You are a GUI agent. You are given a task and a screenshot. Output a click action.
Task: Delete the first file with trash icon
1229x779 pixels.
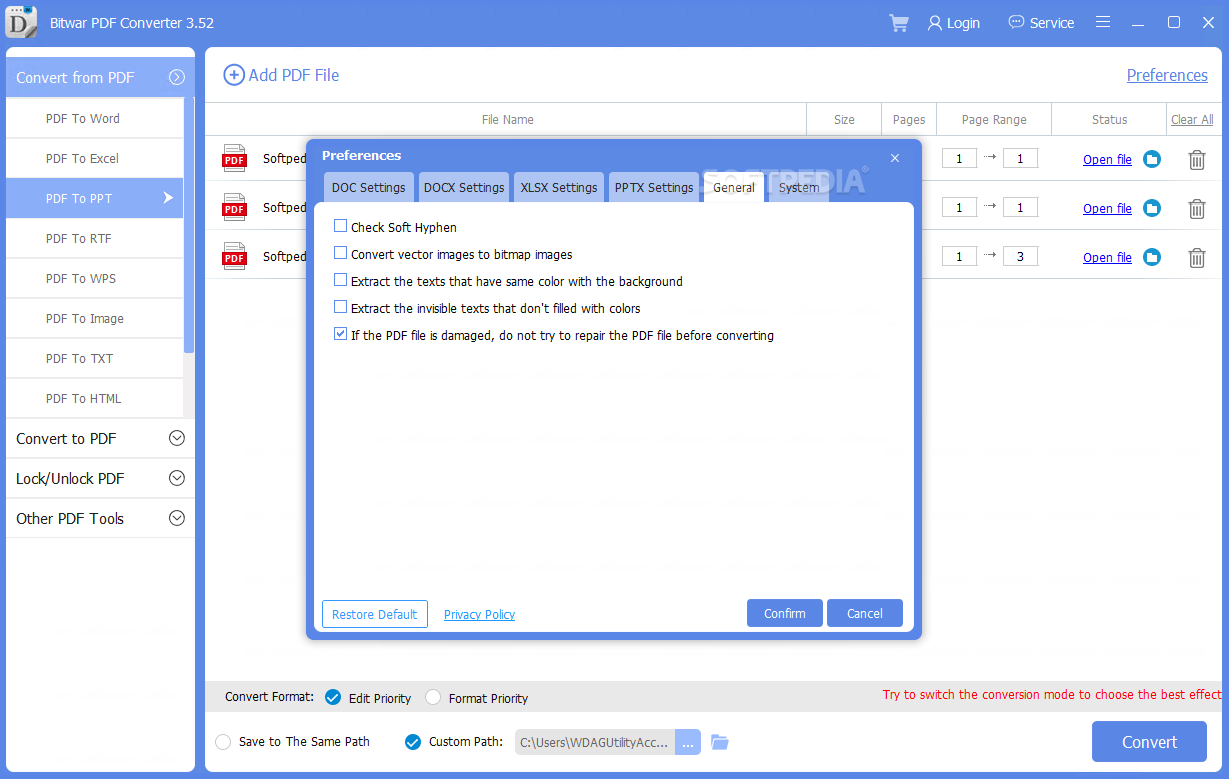1196,160
